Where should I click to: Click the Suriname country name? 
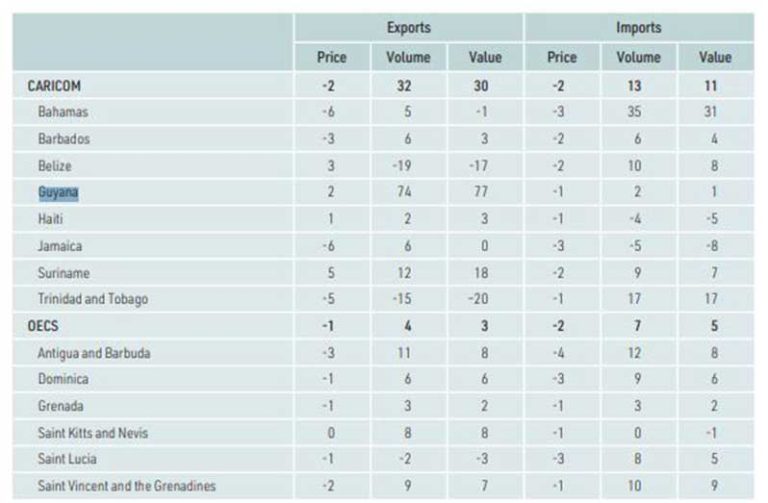(x=64, y=273)
